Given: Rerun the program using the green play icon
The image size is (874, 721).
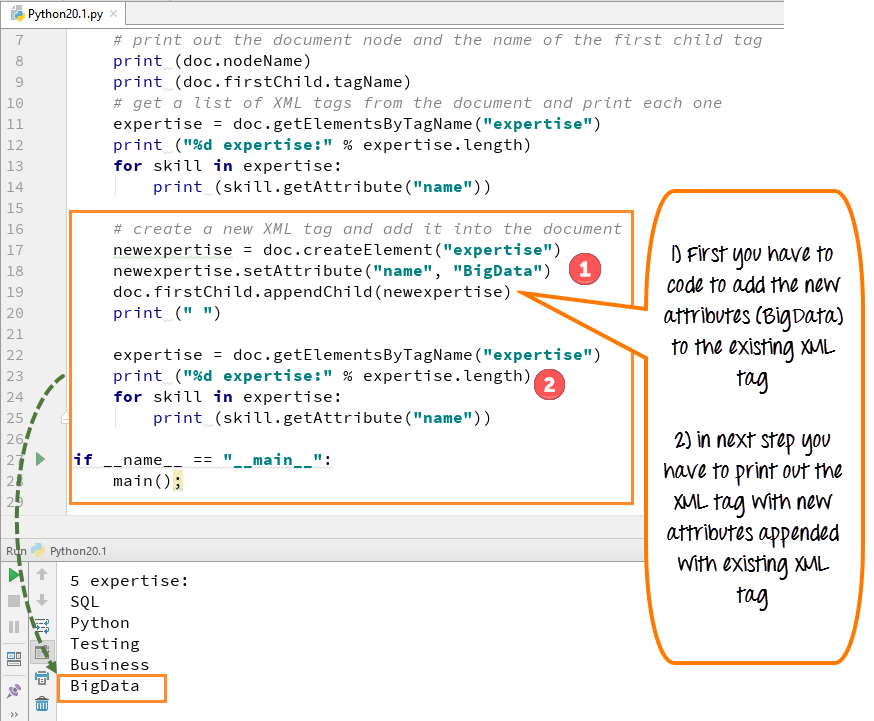Looking at the screenshot, I should tap(14, 574).
